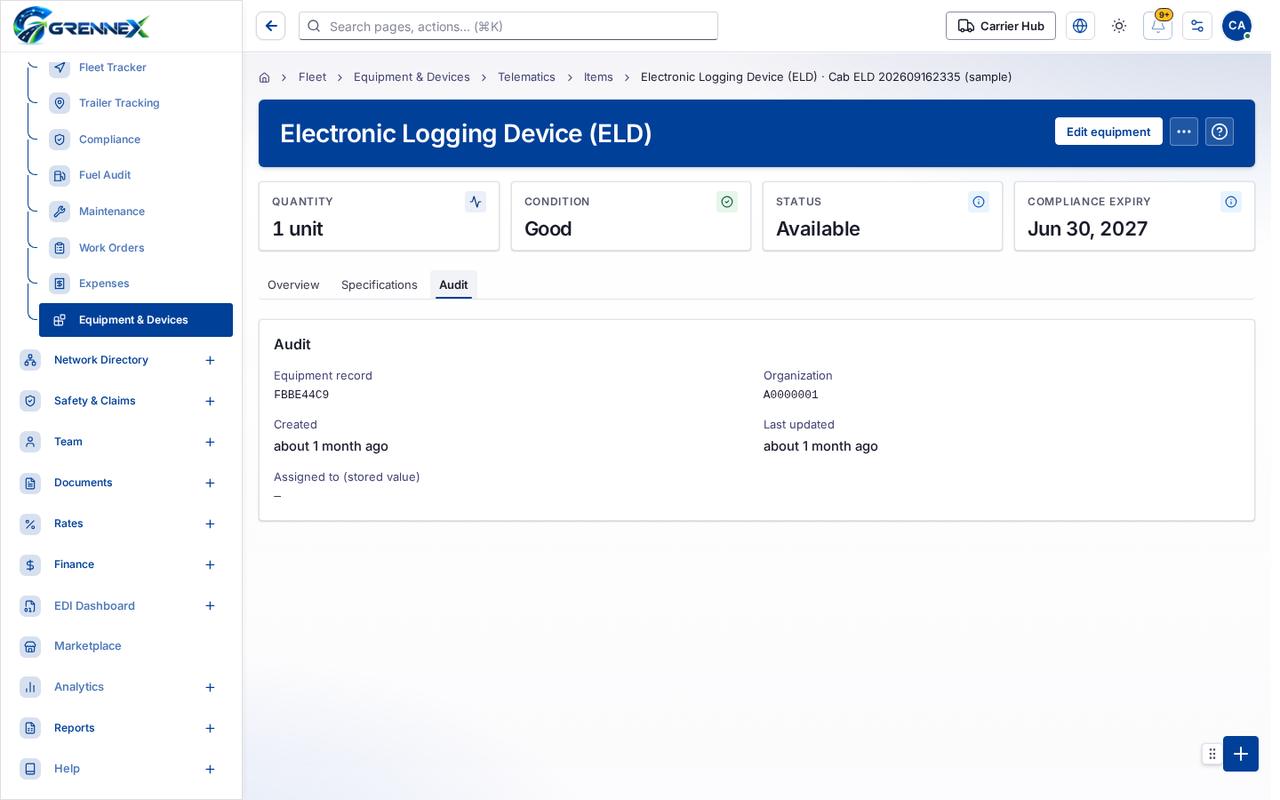Viewport: 1280px width, 800px height.
Task: Go to Compliance in sidebar
Action: (110, 139)
